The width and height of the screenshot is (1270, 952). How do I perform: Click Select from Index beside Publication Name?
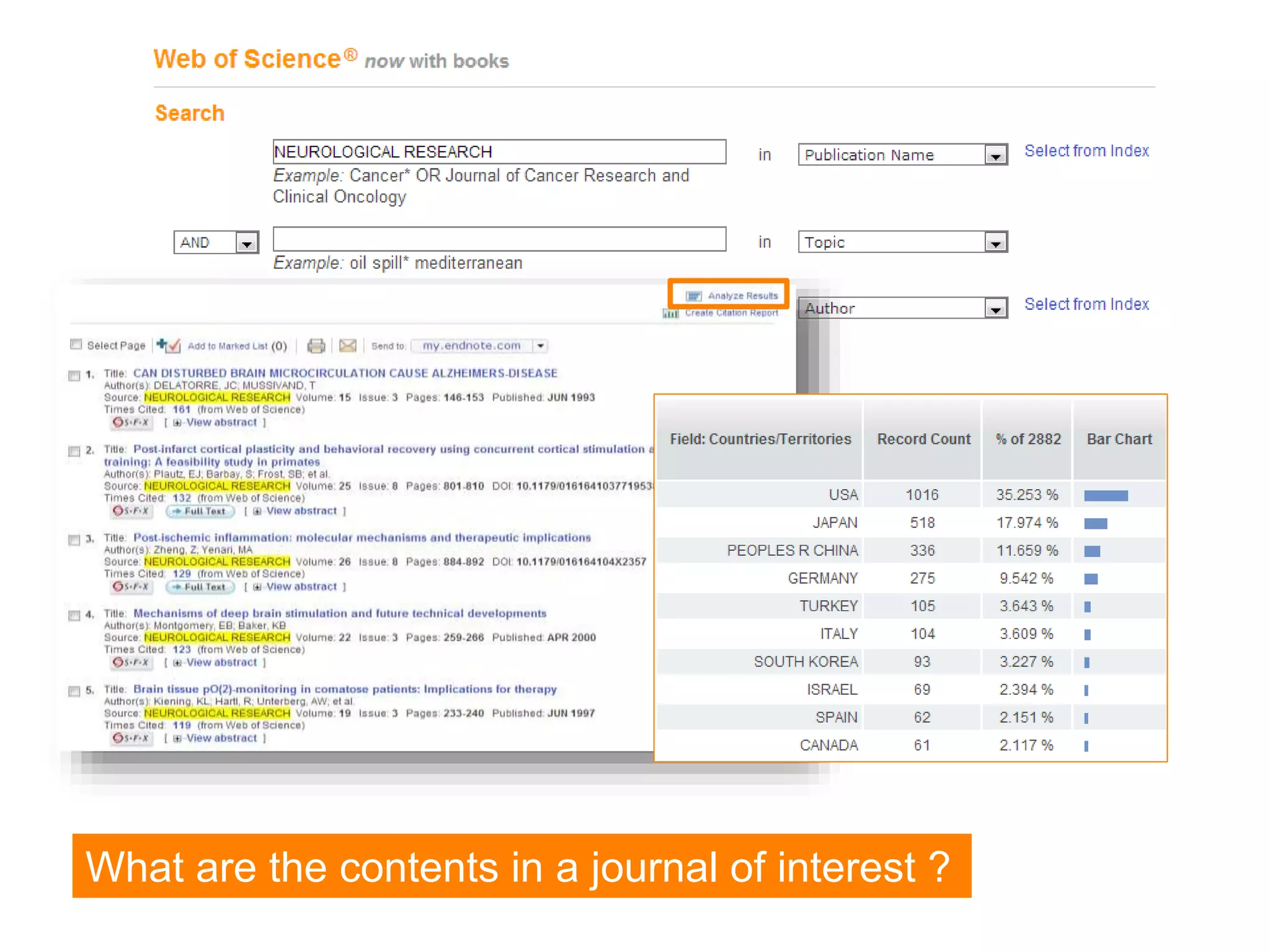click(1086, 151)
